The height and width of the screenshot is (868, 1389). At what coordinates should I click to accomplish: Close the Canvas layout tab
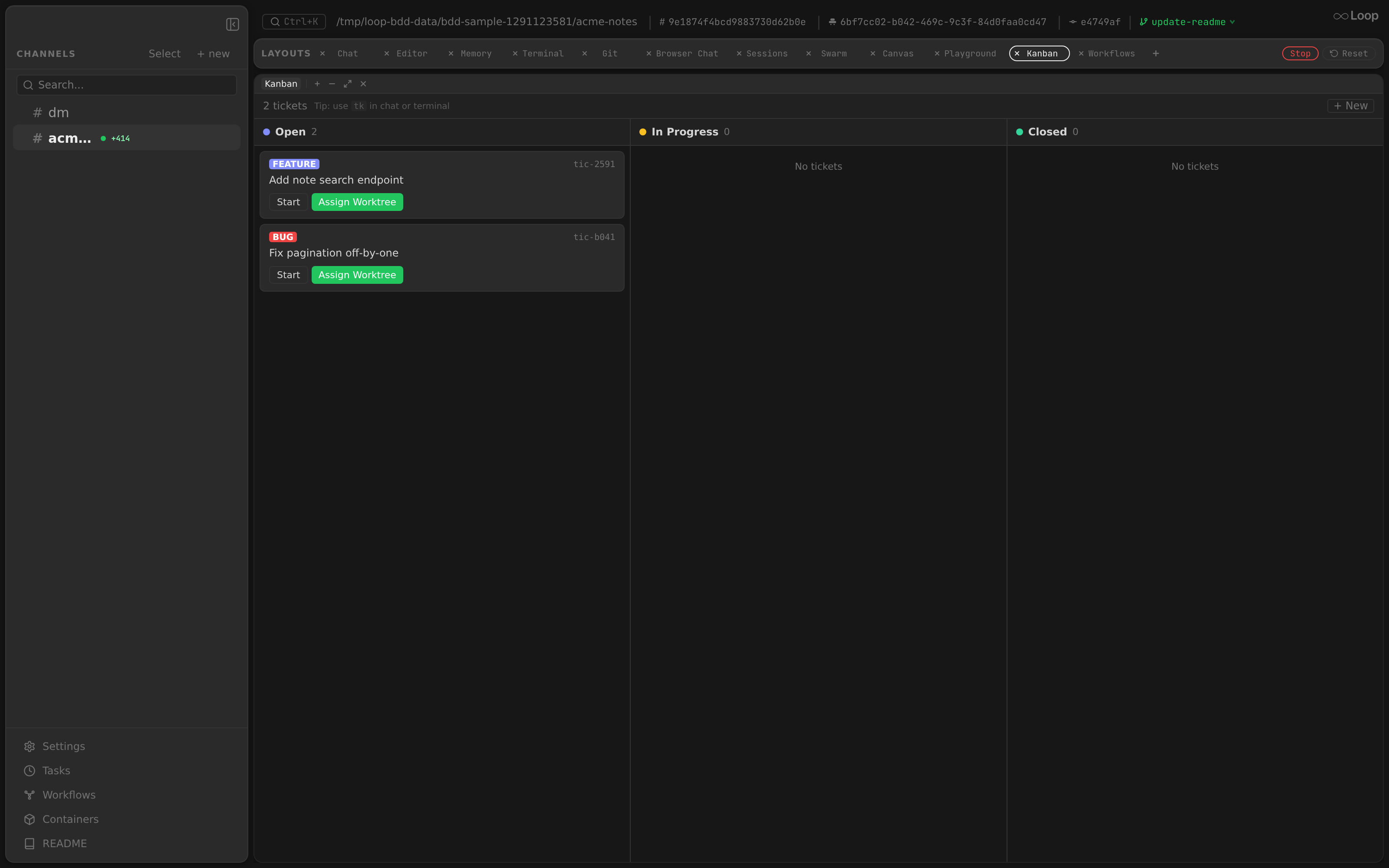tap(873, 53)
